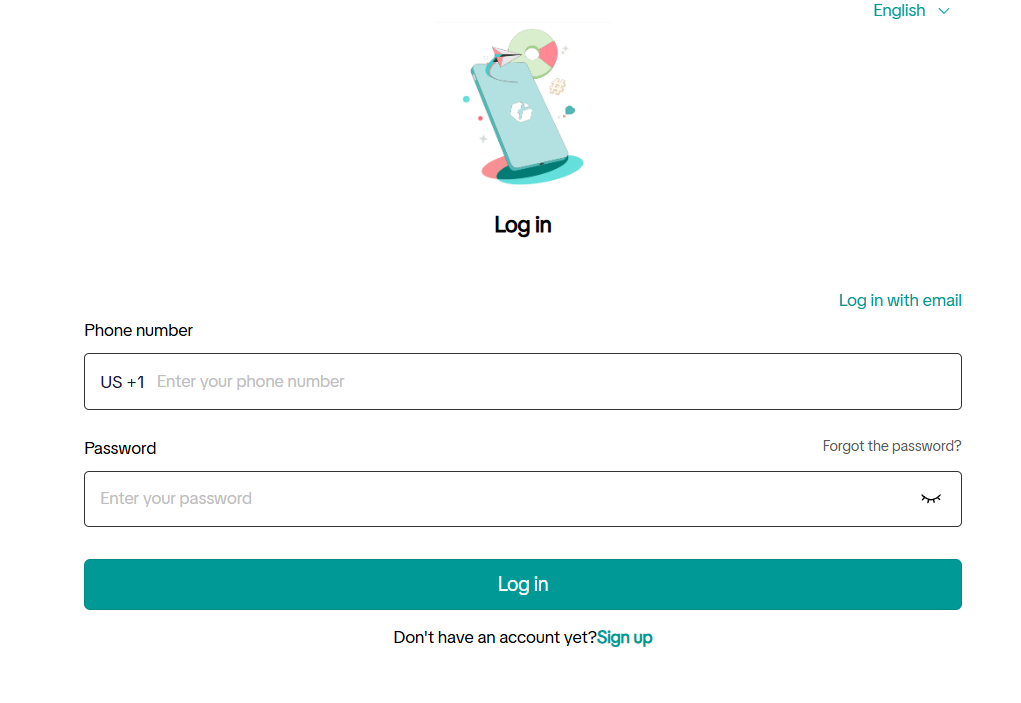Click the paper plane graphic
Viewport: 1021px width, 703px height.
505,56
